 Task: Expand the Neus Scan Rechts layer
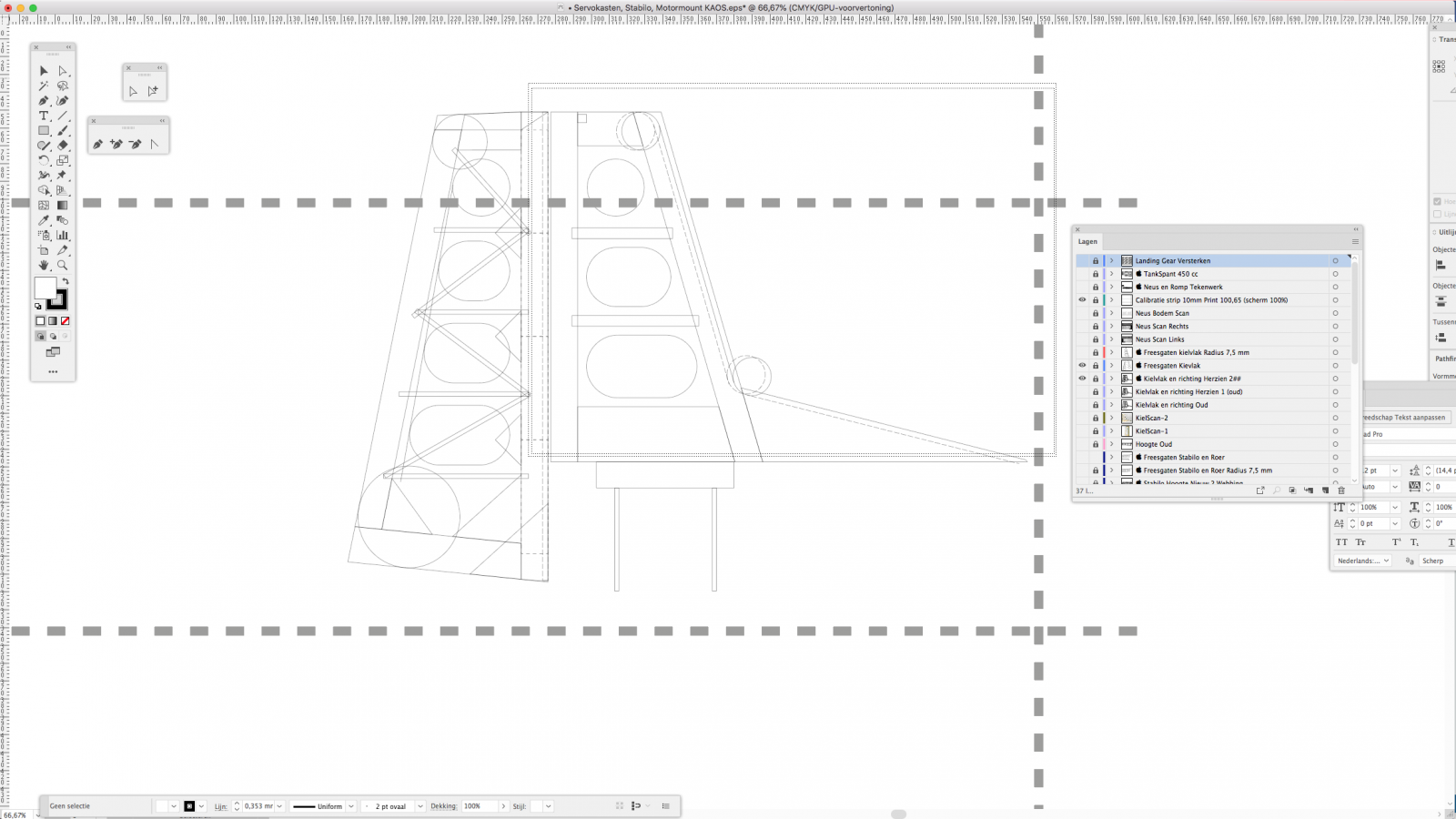[x=1111, y=327]
